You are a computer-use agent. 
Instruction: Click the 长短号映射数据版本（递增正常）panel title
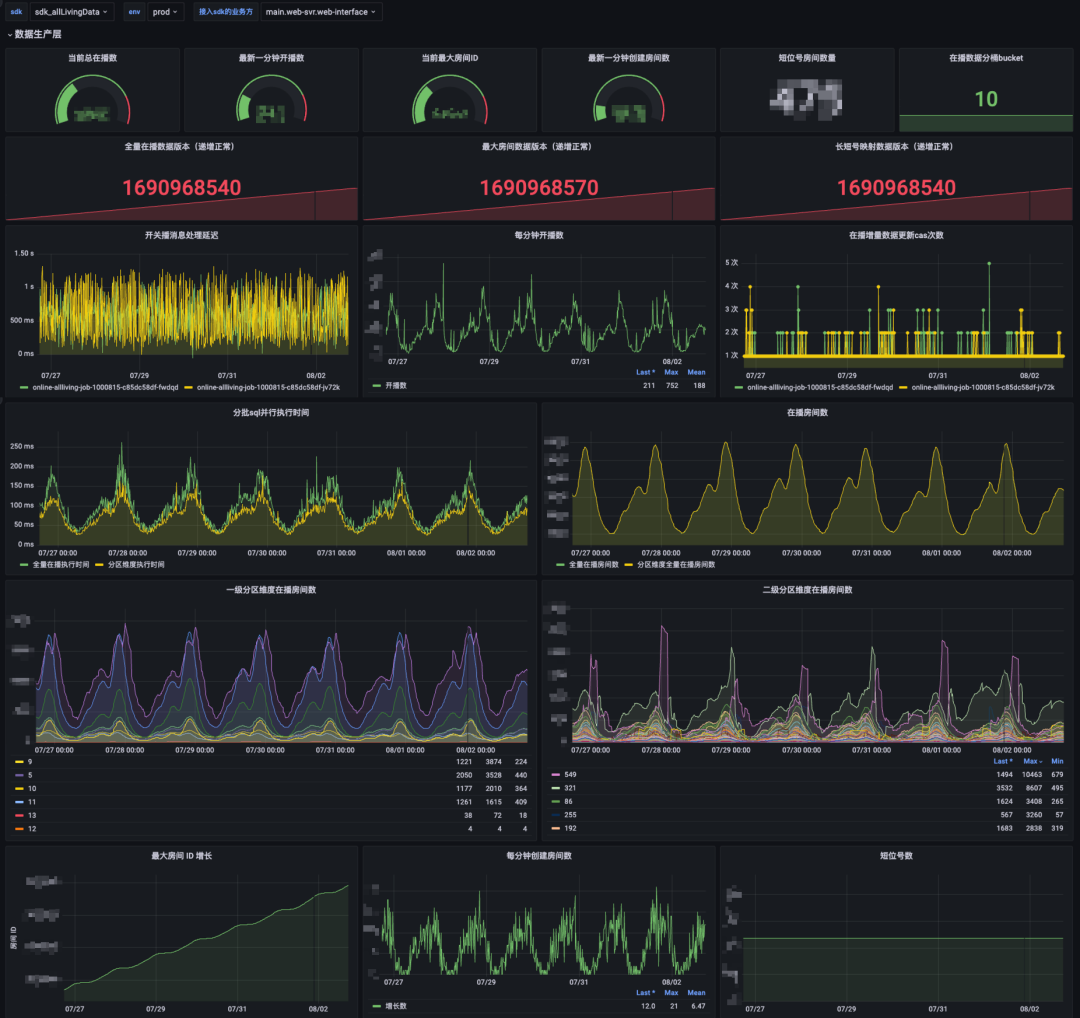(x=894, y=146)
